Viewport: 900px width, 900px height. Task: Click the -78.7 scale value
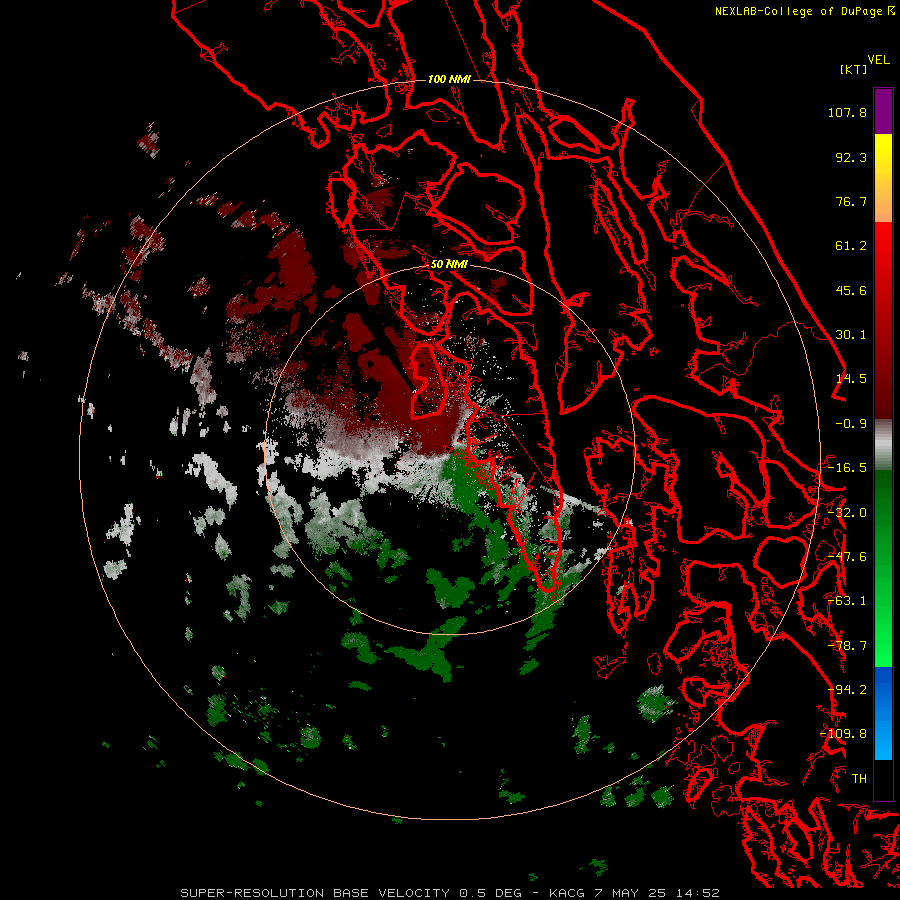pyautogui.click(x=847, y=646)
